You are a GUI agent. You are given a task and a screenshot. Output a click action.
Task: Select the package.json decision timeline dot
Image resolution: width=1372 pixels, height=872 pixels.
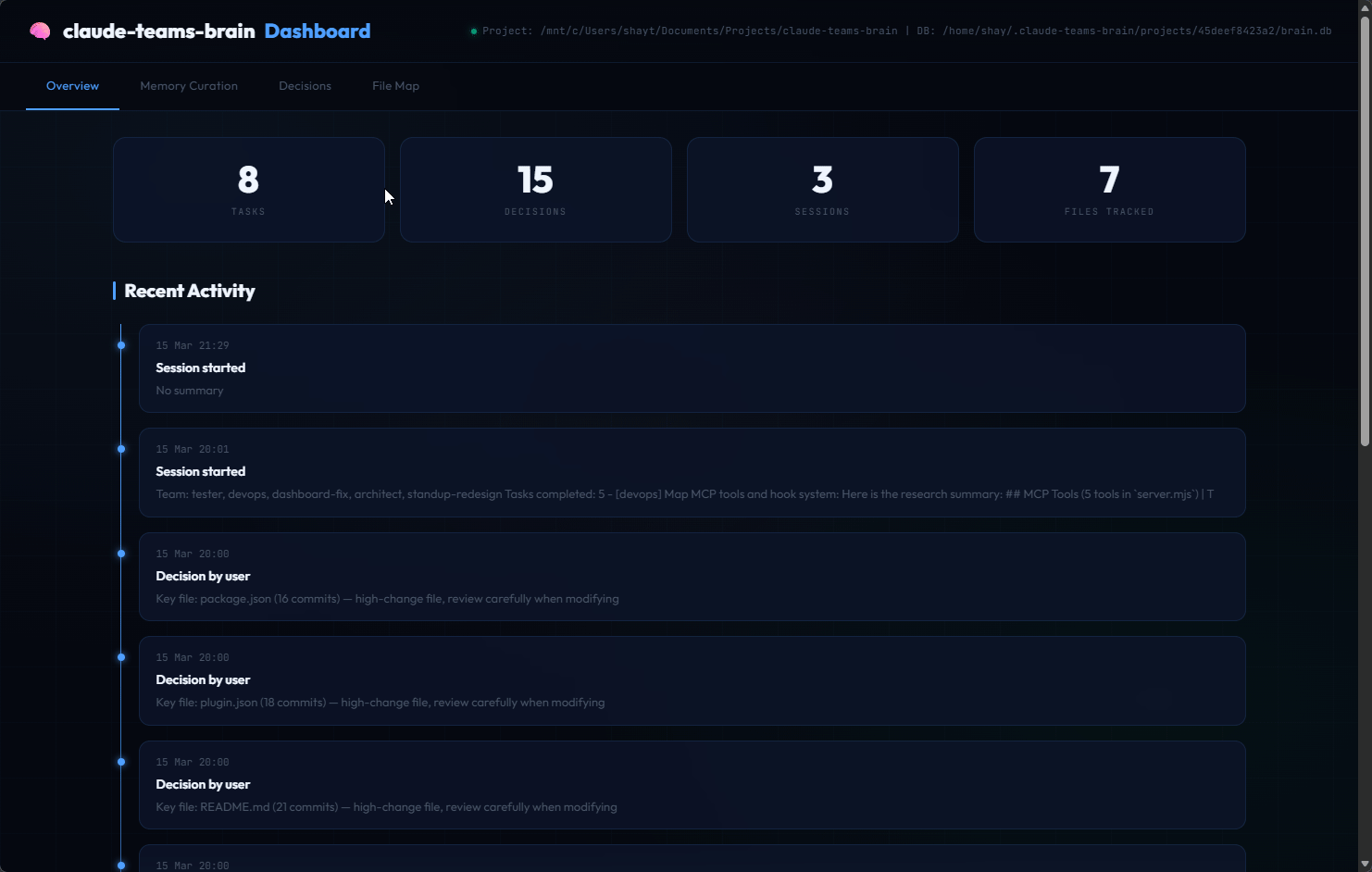point(121,554)
